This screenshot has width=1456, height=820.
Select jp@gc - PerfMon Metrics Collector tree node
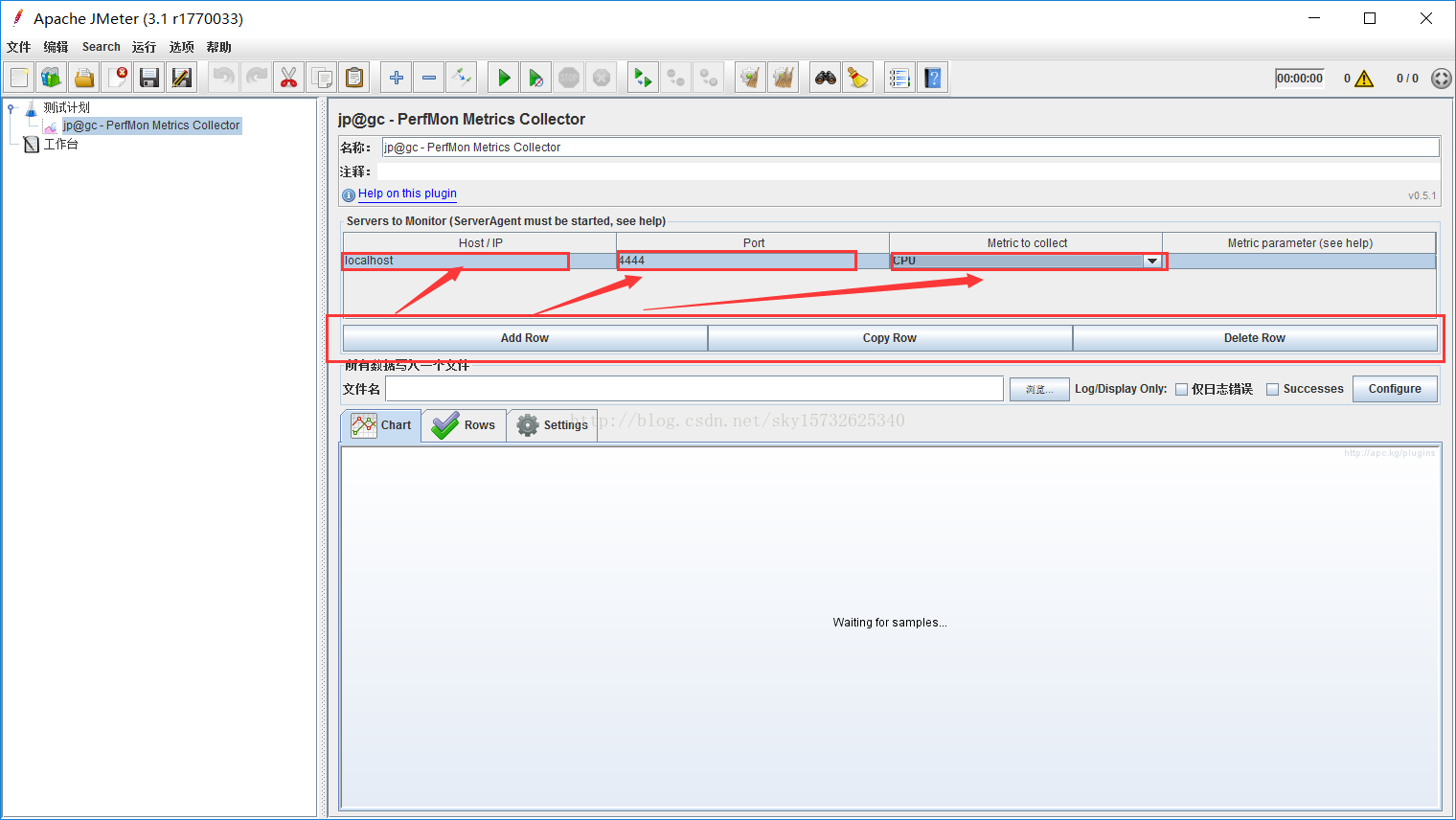151,125
